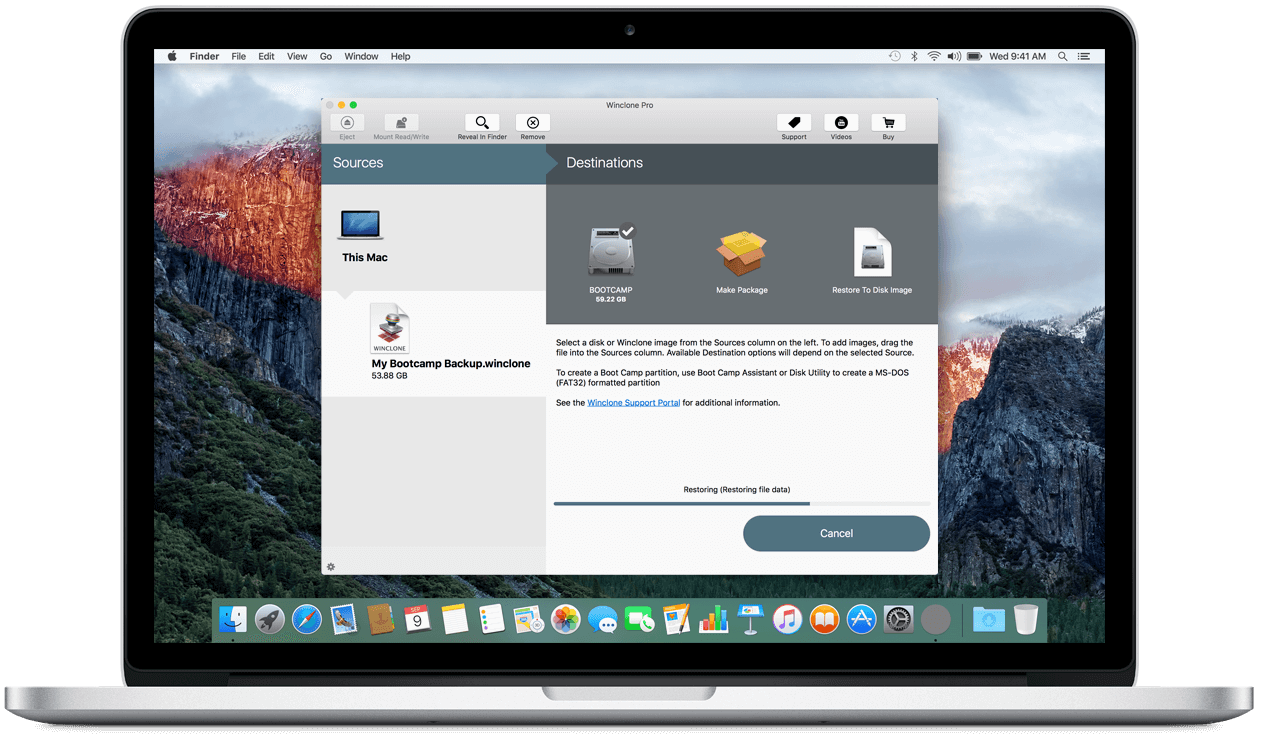Click the Eject toolbar icon
Viewport: 1268px width, 735px height.
coord(347,122)
